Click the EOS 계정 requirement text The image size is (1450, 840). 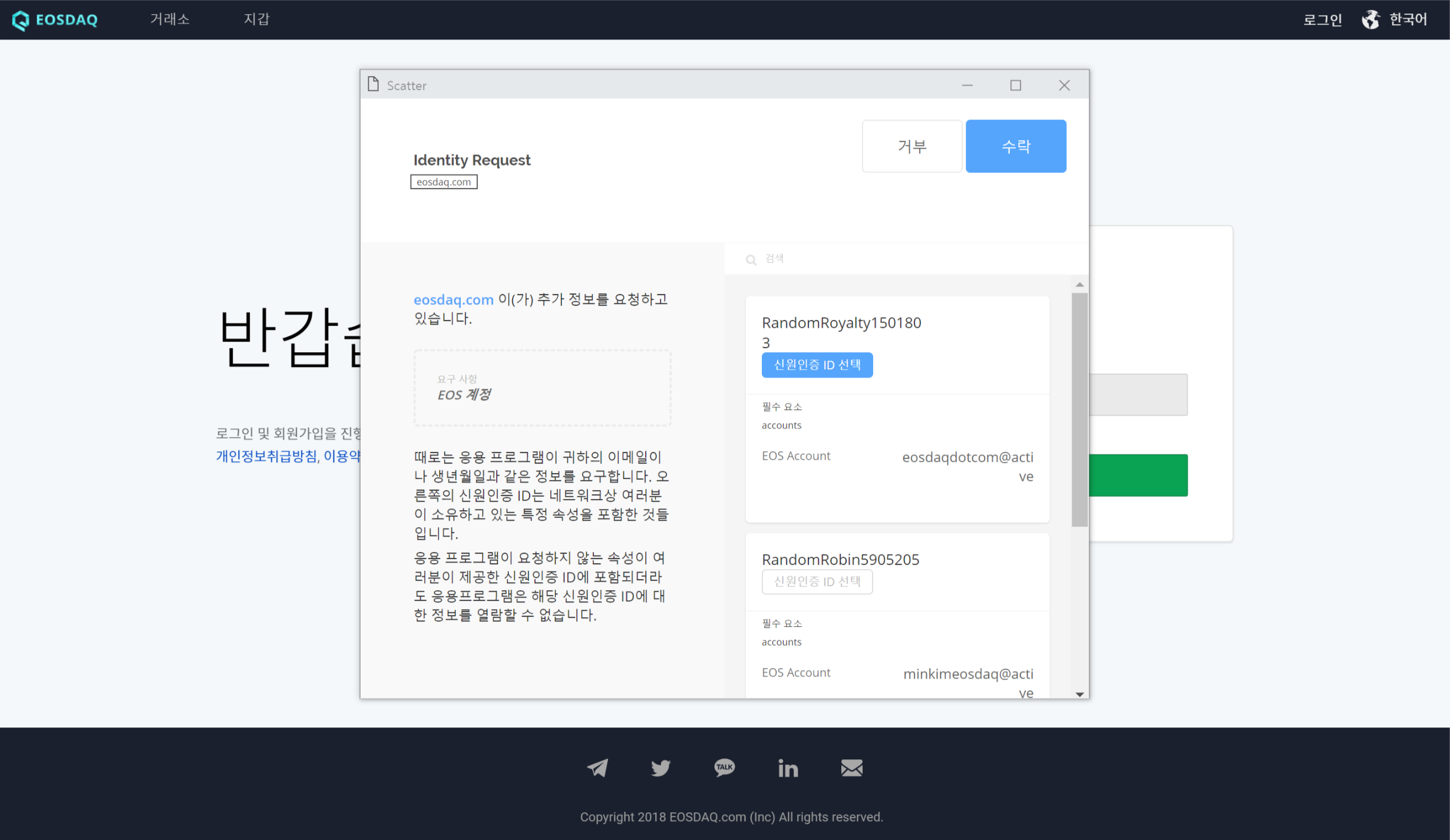[464, 395]
